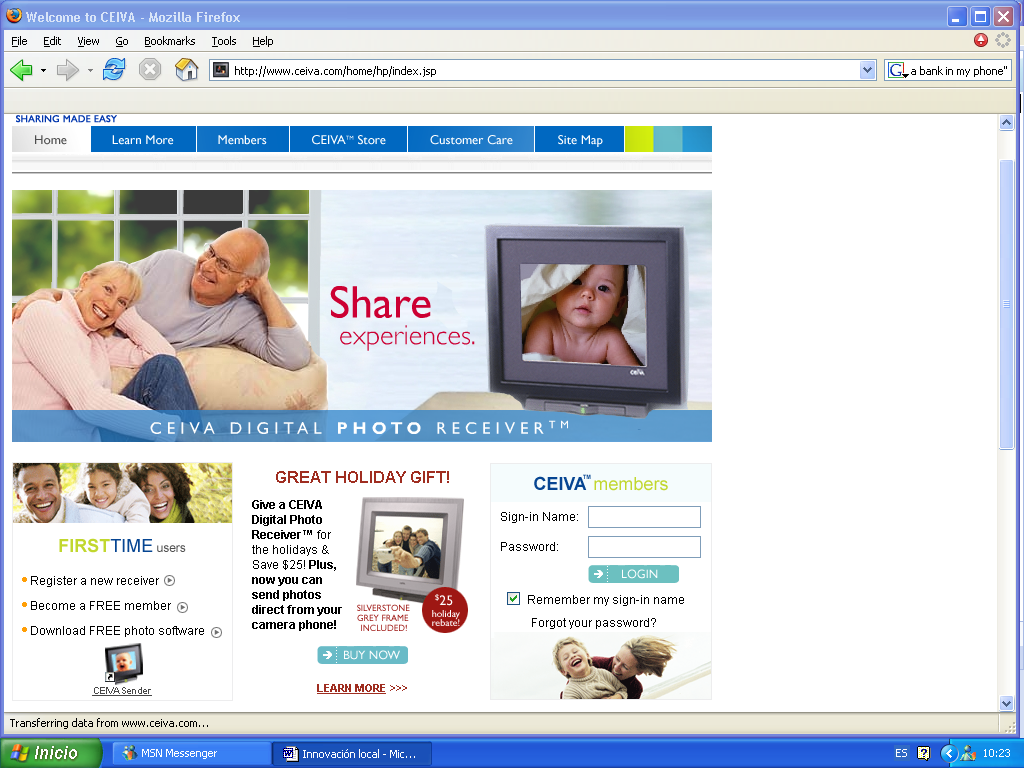Click the Stop loading icon
The image size is (1024, 768).
[150, 69]
